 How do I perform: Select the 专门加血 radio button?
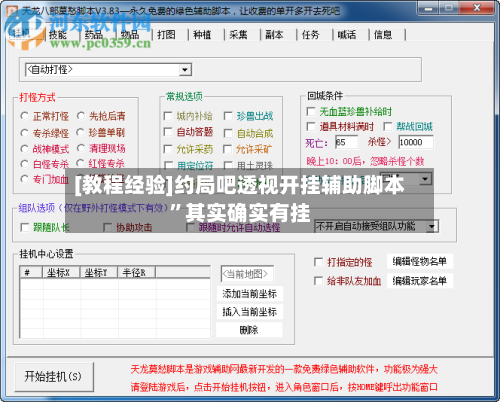tap(24, 179)
